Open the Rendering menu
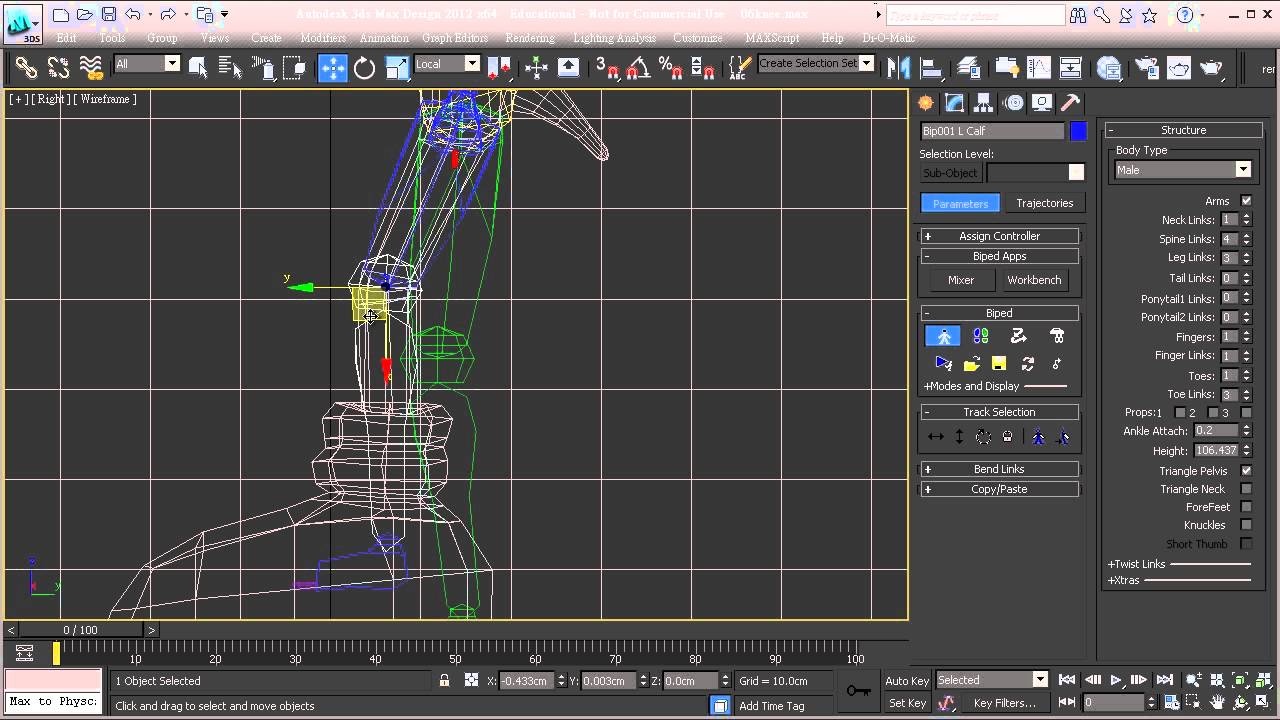 coord(530,38)
